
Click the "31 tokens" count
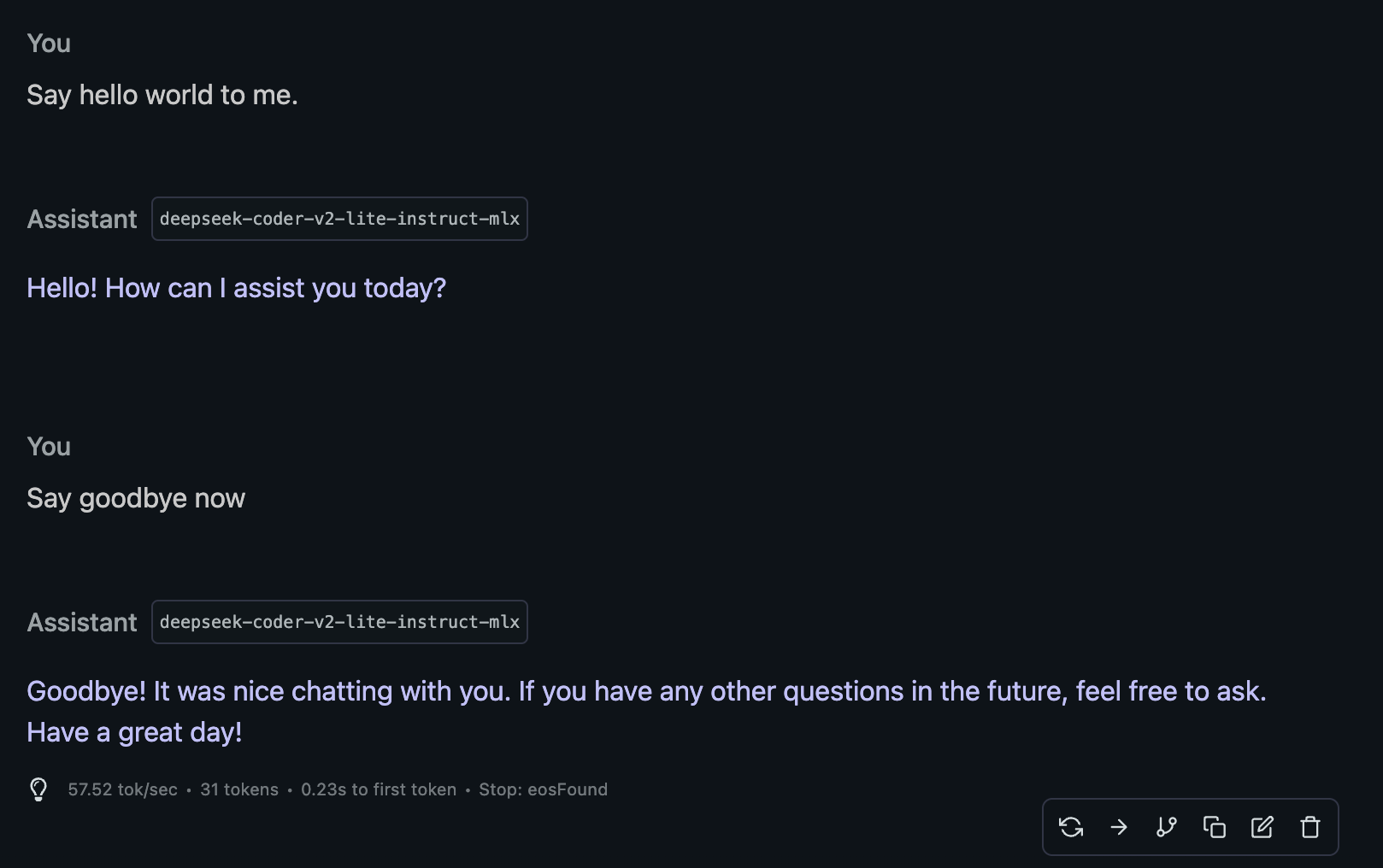click(x=239, y=789)
